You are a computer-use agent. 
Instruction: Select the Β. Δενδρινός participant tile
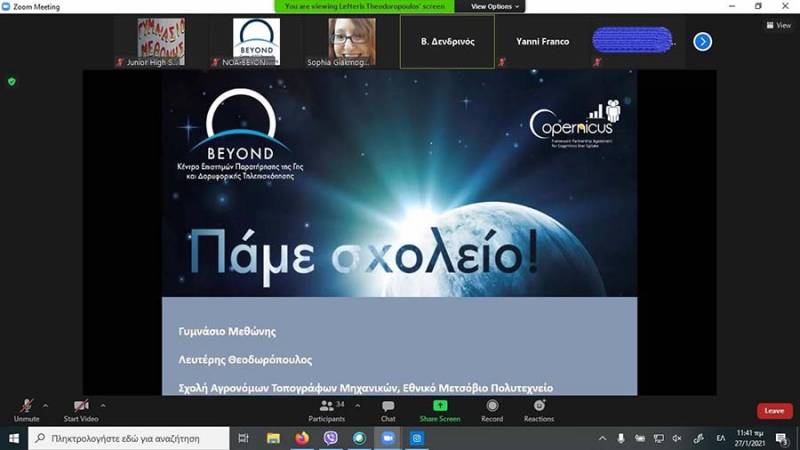click(x=447, y=42)
